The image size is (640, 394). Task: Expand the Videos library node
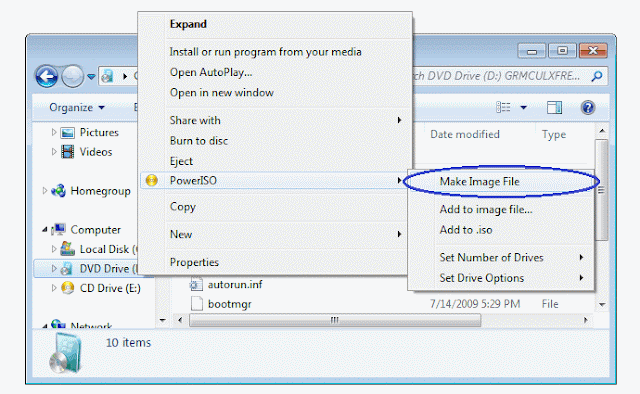click(53, 151)
